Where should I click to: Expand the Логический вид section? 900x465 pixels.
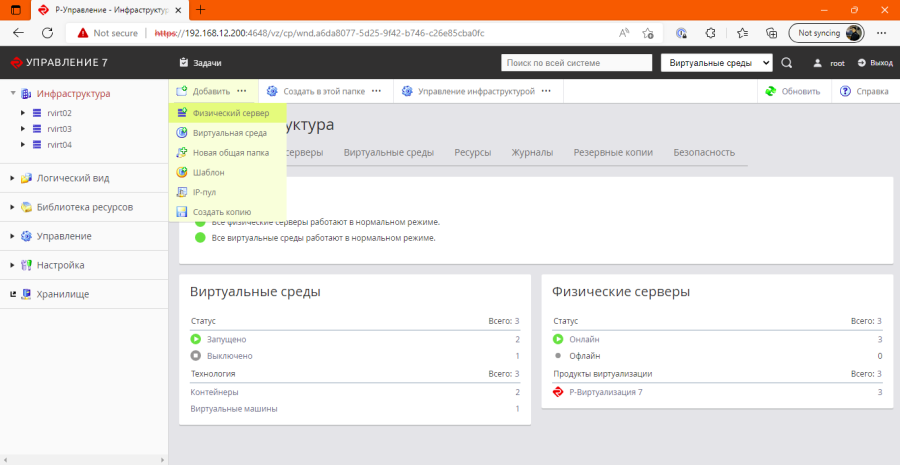click(x=12, y=178)
